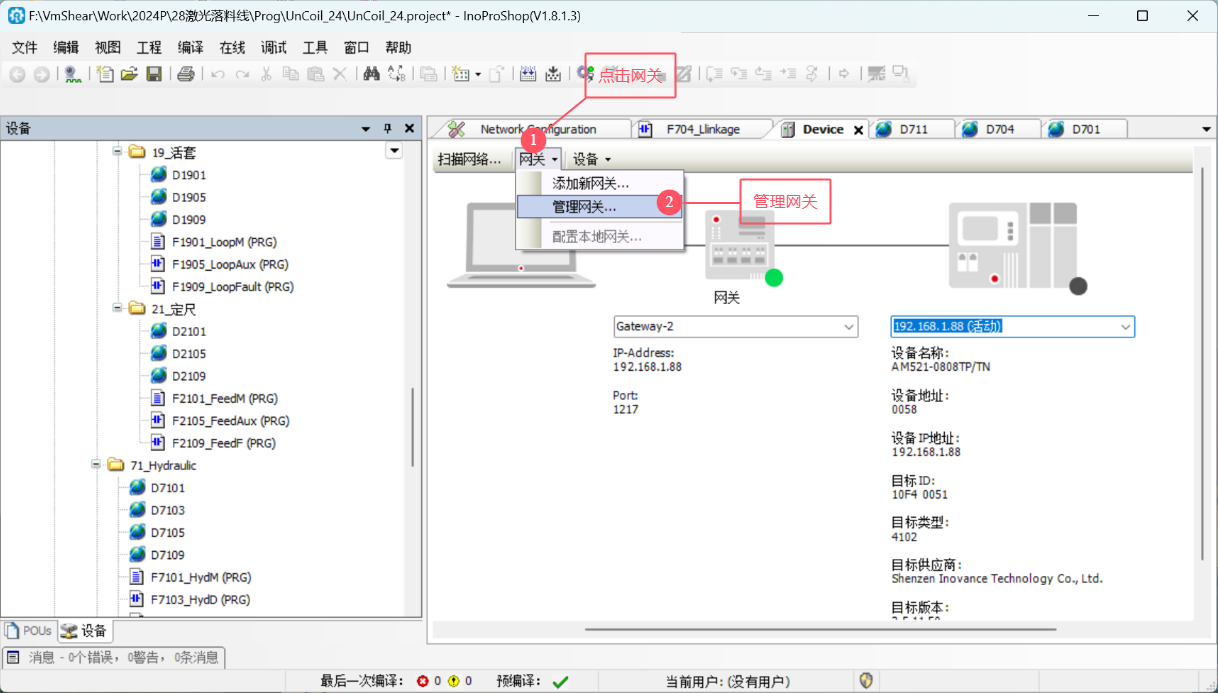Click the print toolbar icon
Viewport: 1218px width, 693px height.
[x=185, y=74]
